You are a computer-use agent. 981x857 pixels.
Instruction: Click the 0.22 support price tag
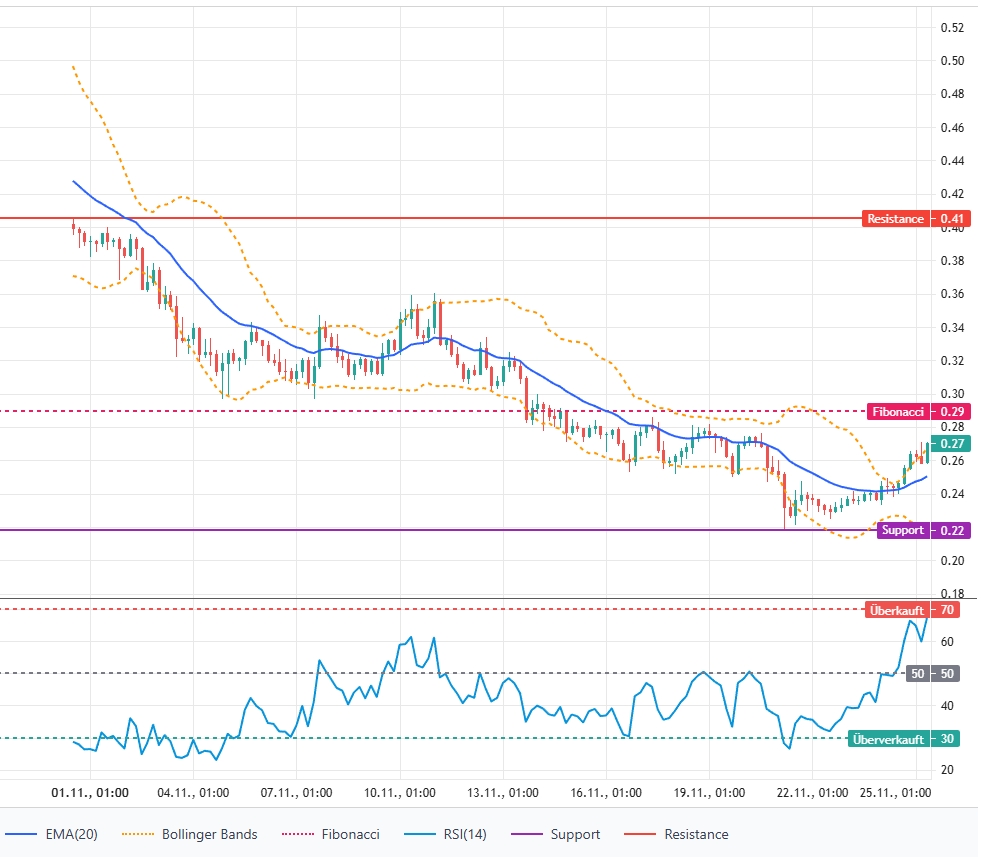(x=951, y=530)
